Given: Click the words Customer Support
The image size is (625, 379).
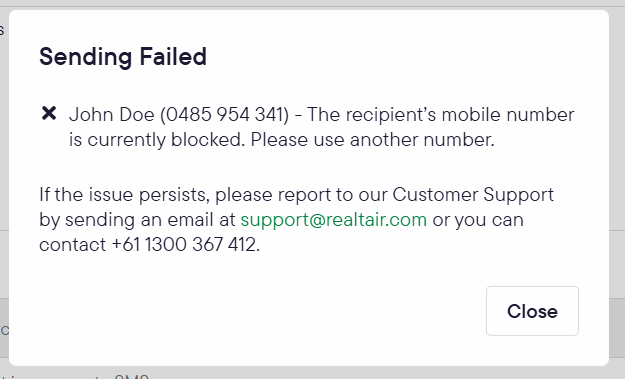Looking at the screenshot, I should tap(473, 195).
